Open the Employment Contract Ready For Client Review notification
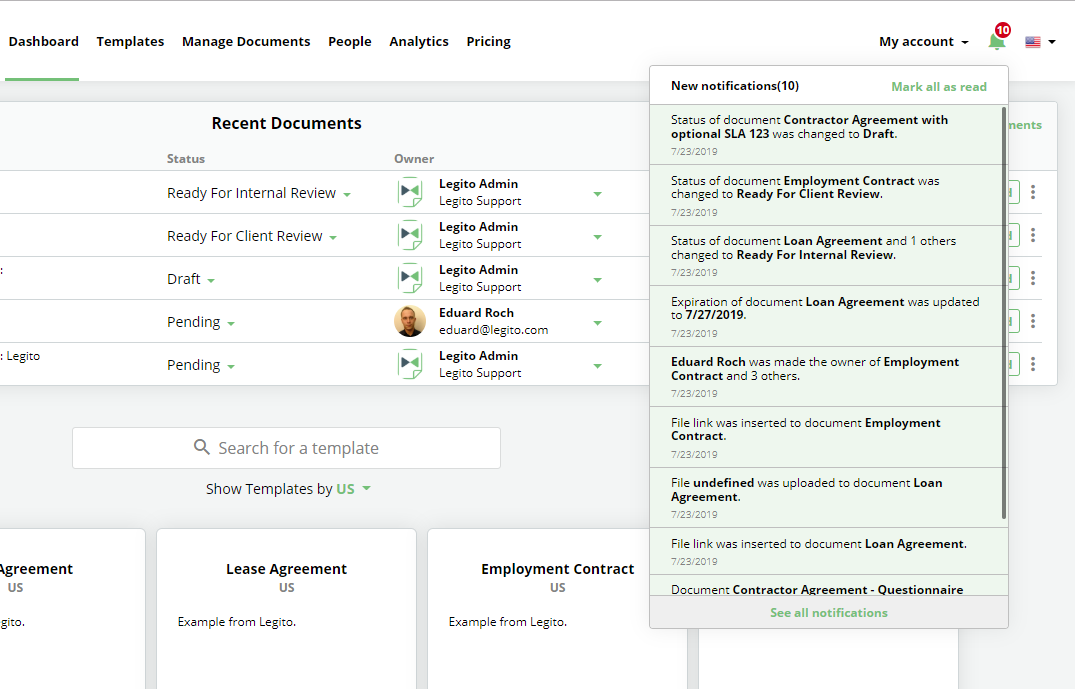Image resolution: width=1075 pixels, height=689 pixels. point(825,195)
